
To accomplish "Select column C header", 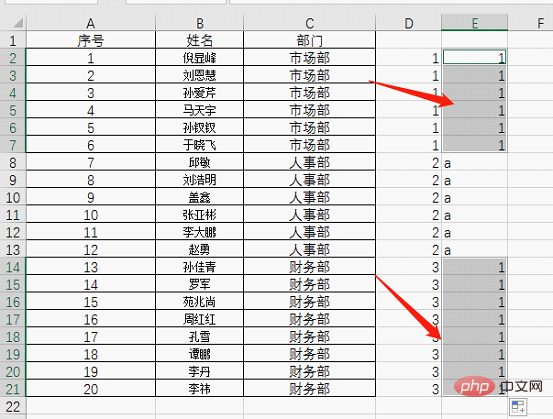I will (x=309, y=23).
